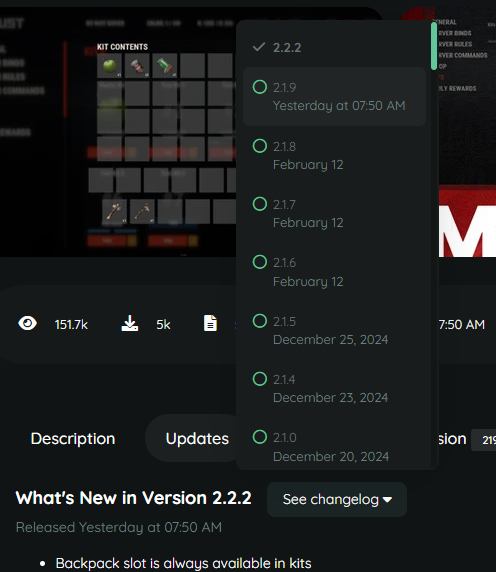This screenshot has height=572, width=496.
Task: Pick version 2.1.8 released February 12
Action: point(334,155)
